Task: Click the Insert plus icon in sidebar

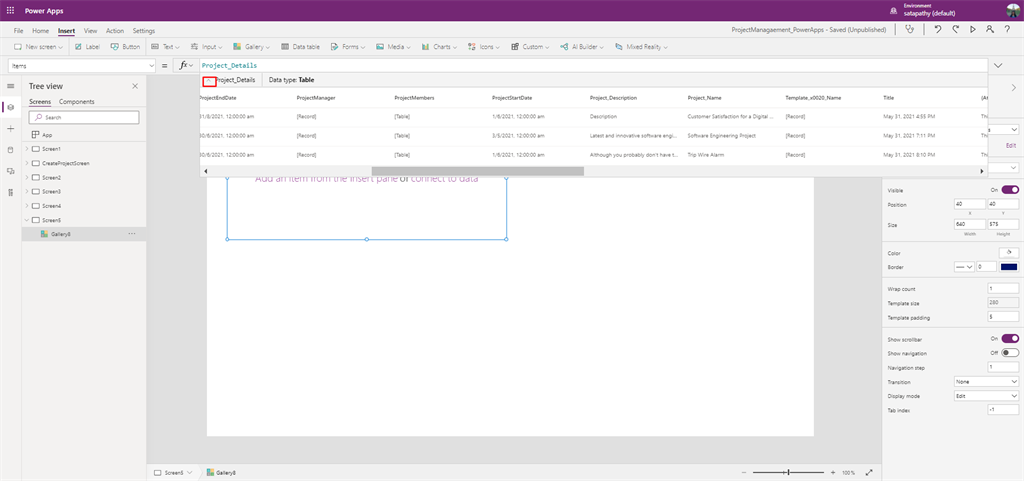Action: pyautogui.click(x=10, y=129)
